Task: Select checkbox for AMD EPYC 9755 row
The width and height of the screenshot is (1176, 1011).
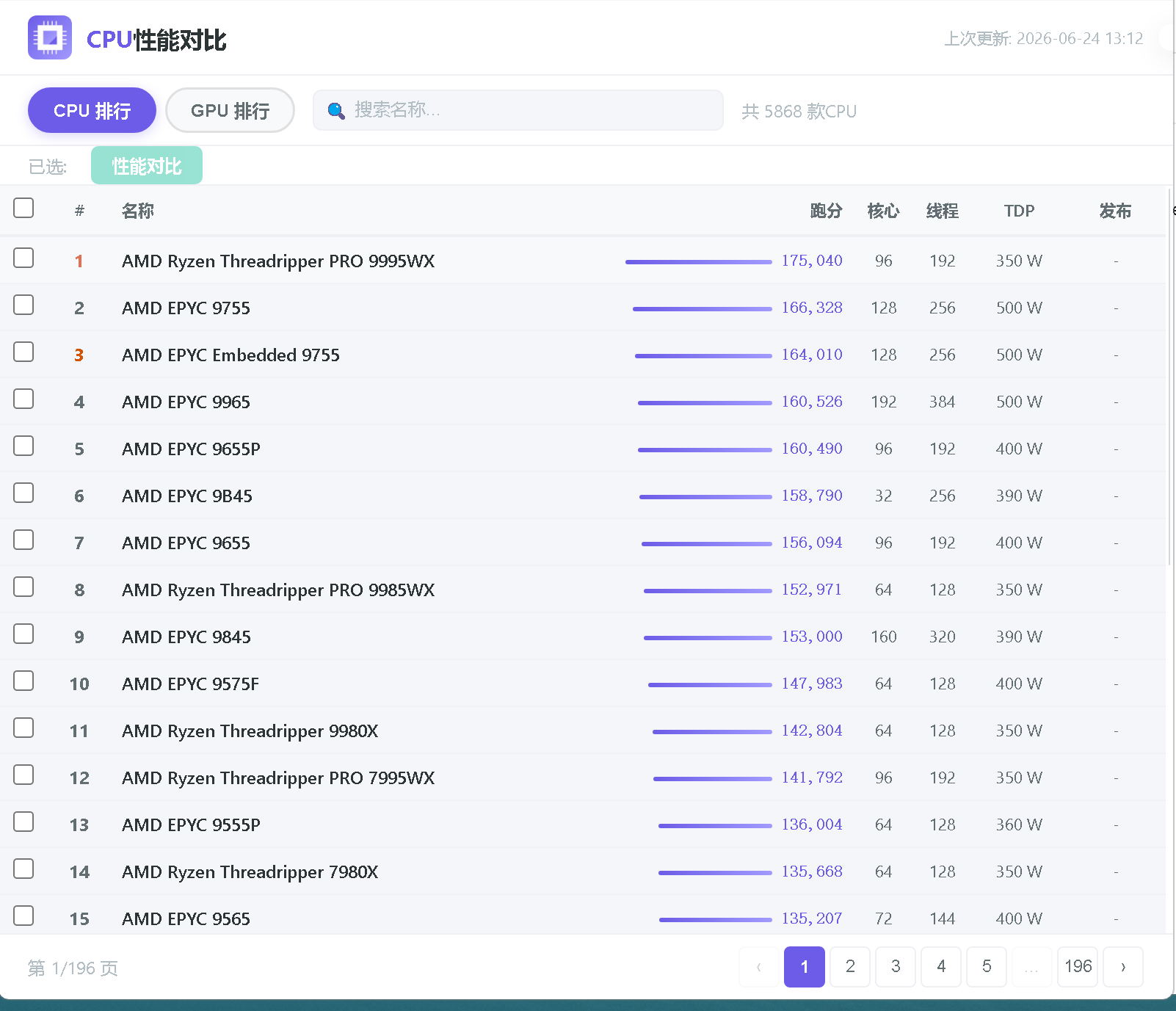Action: tap(23, 305)
